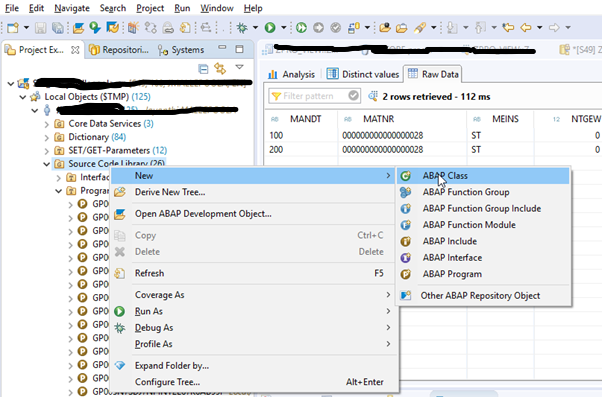Click the New wizard toolbar icon

tap(13, 28)
